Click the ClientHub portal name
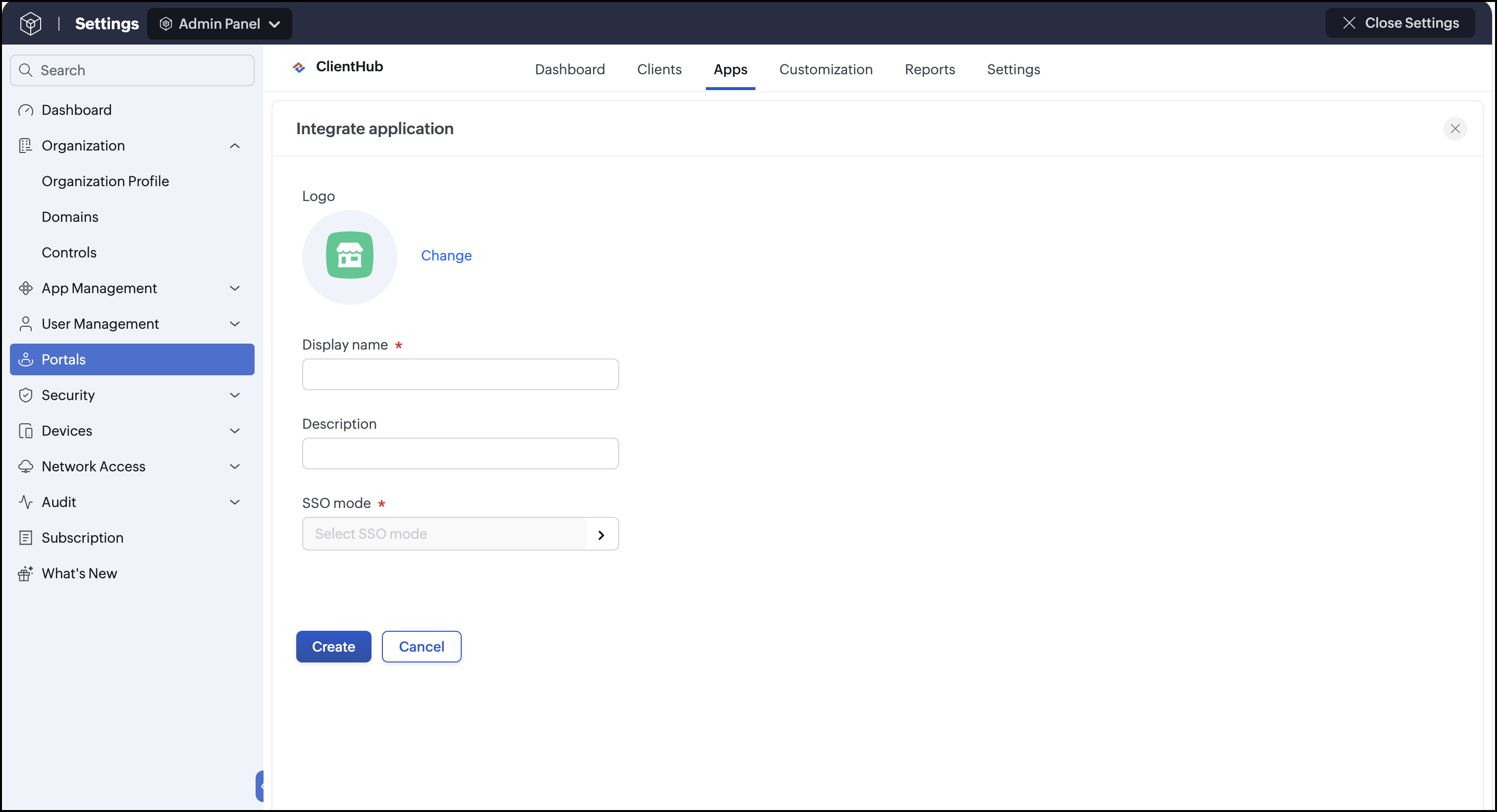1497x812 pixels. click(349, 67)
